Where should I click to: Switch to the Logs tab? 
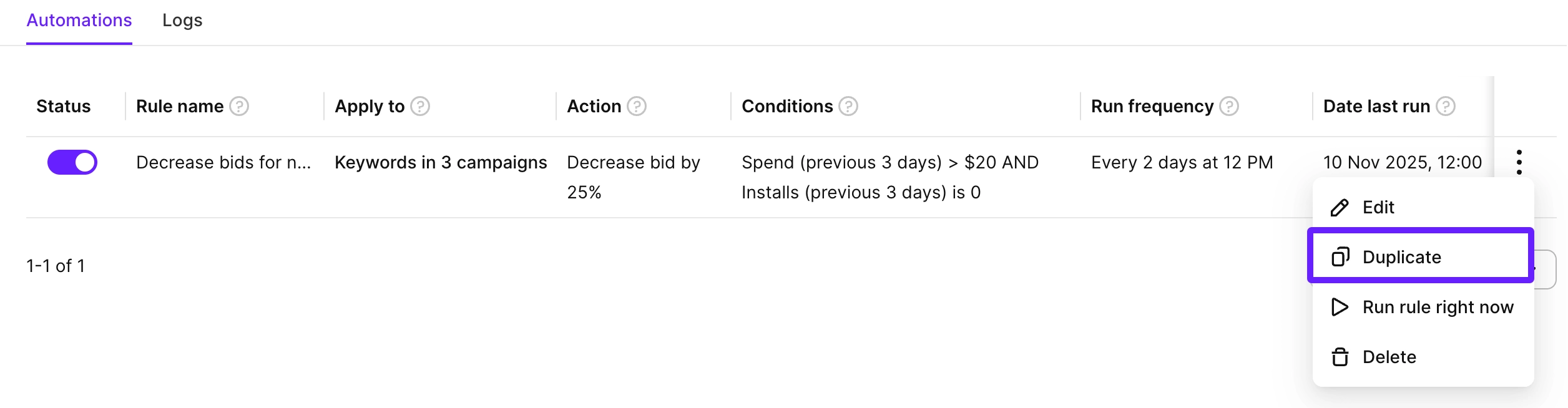click(182, 21)
